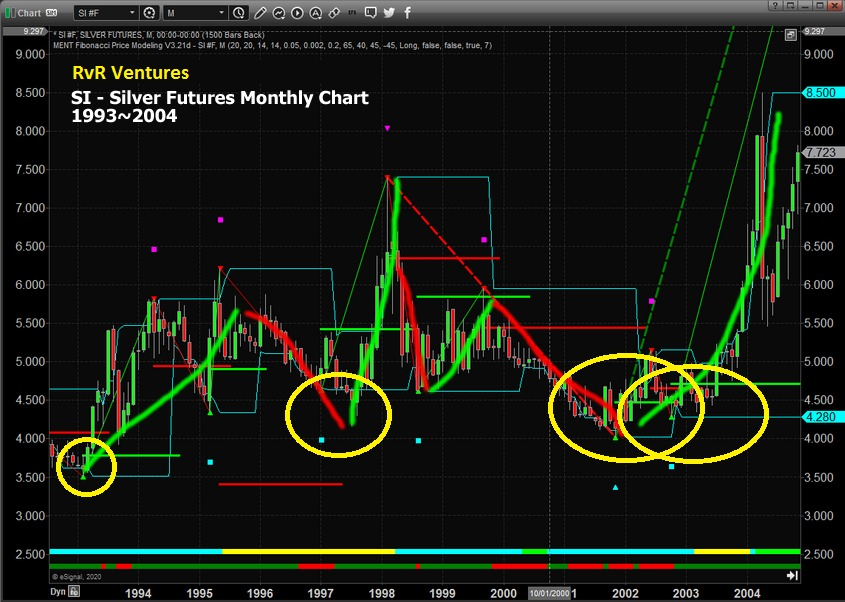The height and width of the screenshot is (602, 845).
Task: Share chart on Facebook
Action: coord(406,13)
